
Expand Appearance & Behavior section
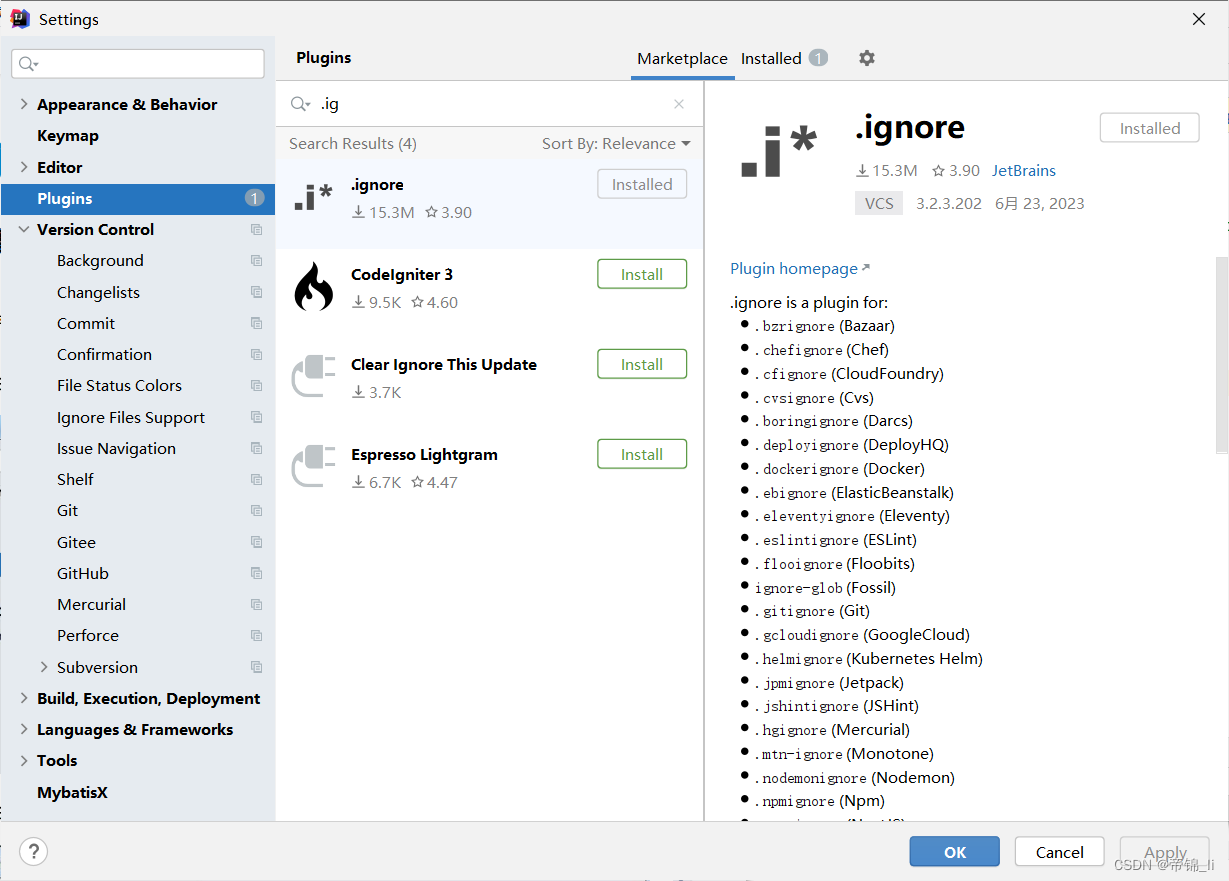click(24, 104)
